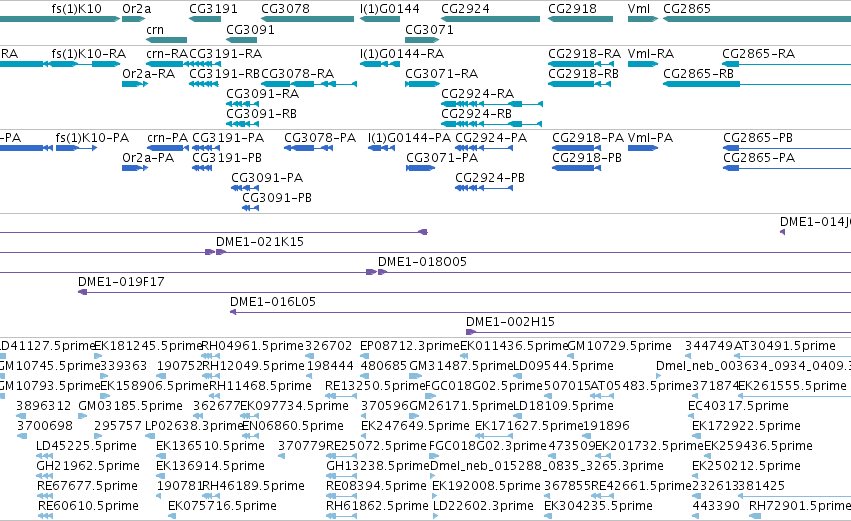851x521 pixels.
Task: Open the CG2865-PA protein label
Action: click(x=759, y=158)
